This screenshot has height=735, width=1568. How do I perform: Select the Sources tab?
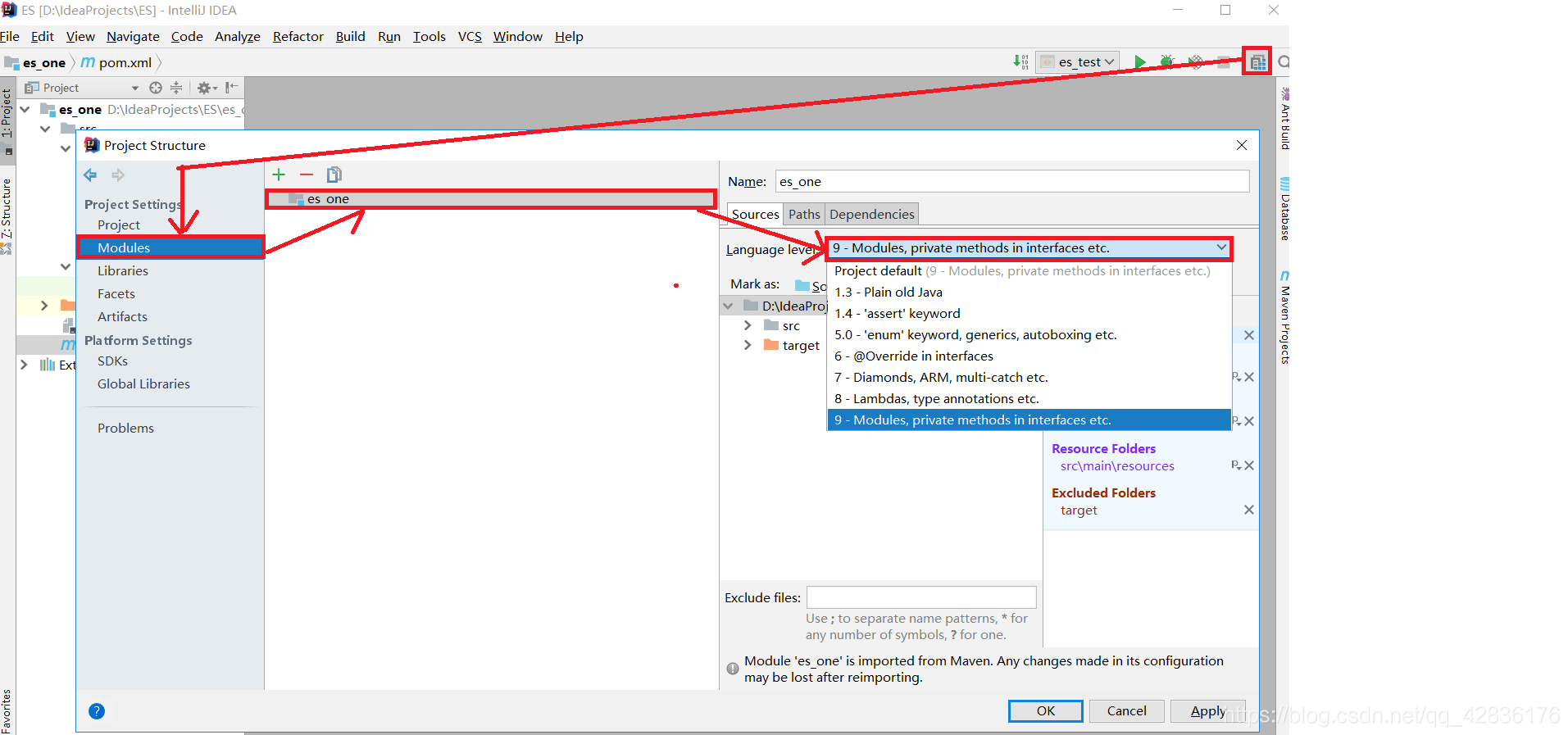pos(755,214)
